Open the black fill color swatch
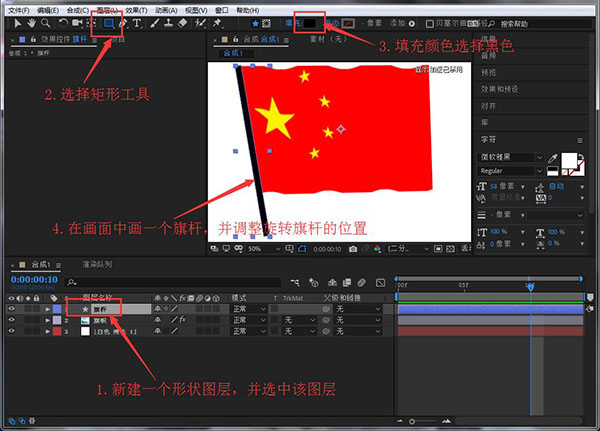The height and width of the screenshot is (431, 600). pos(310,24)
